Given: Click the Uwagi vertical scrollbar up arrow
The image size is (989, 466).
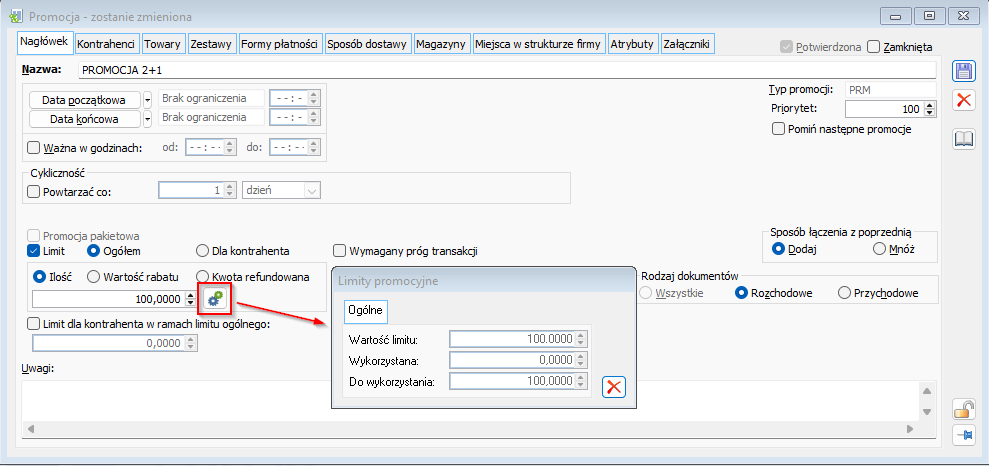Looking at the screenshot, I should point(927,391).
